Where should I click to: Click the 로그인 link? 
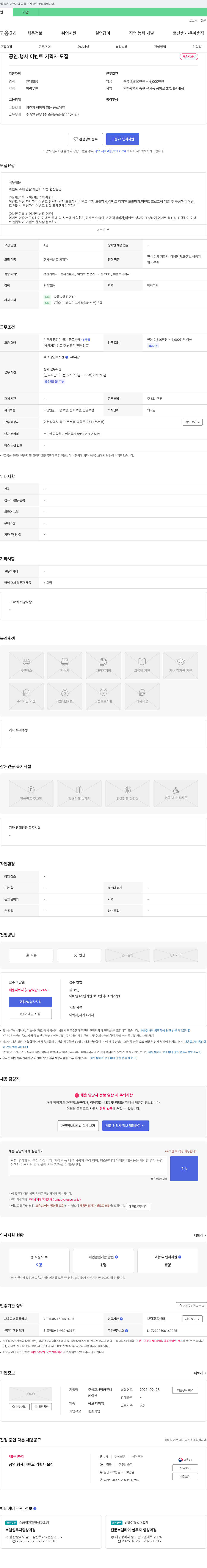(x=193, y=21)
